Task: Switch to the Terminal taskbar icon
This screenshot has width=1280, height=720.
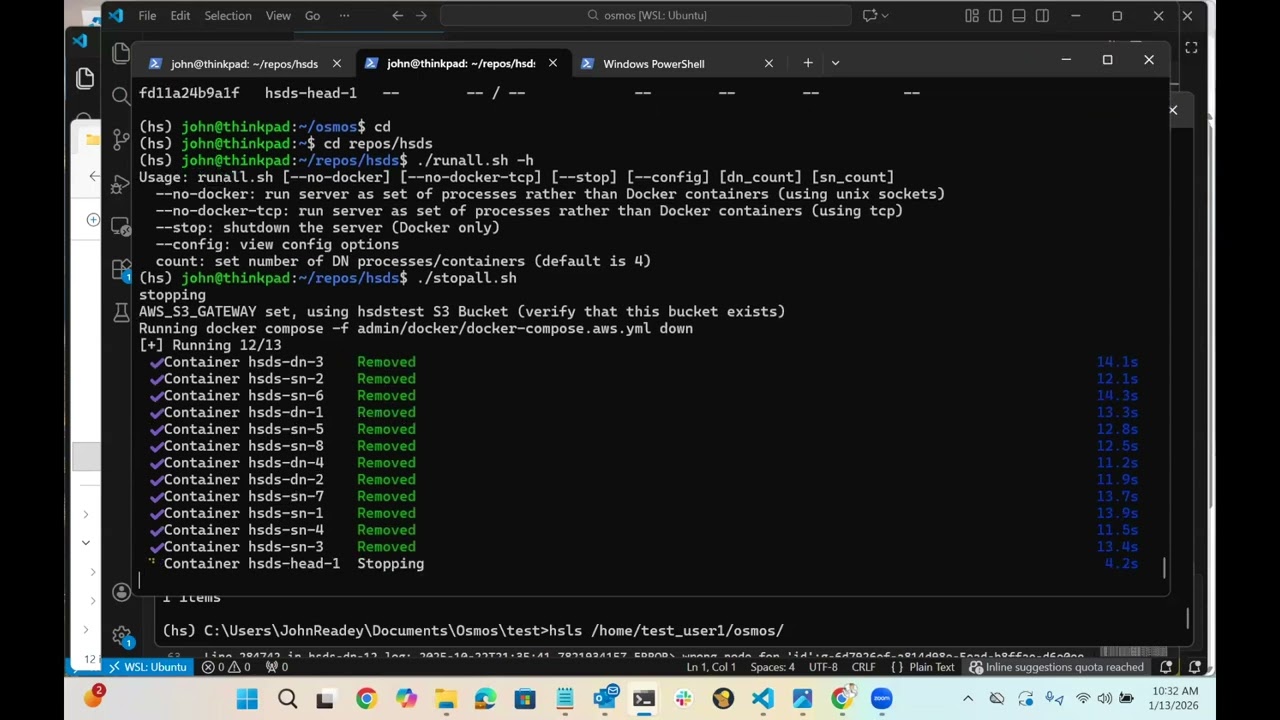Action: click(644, 699)
